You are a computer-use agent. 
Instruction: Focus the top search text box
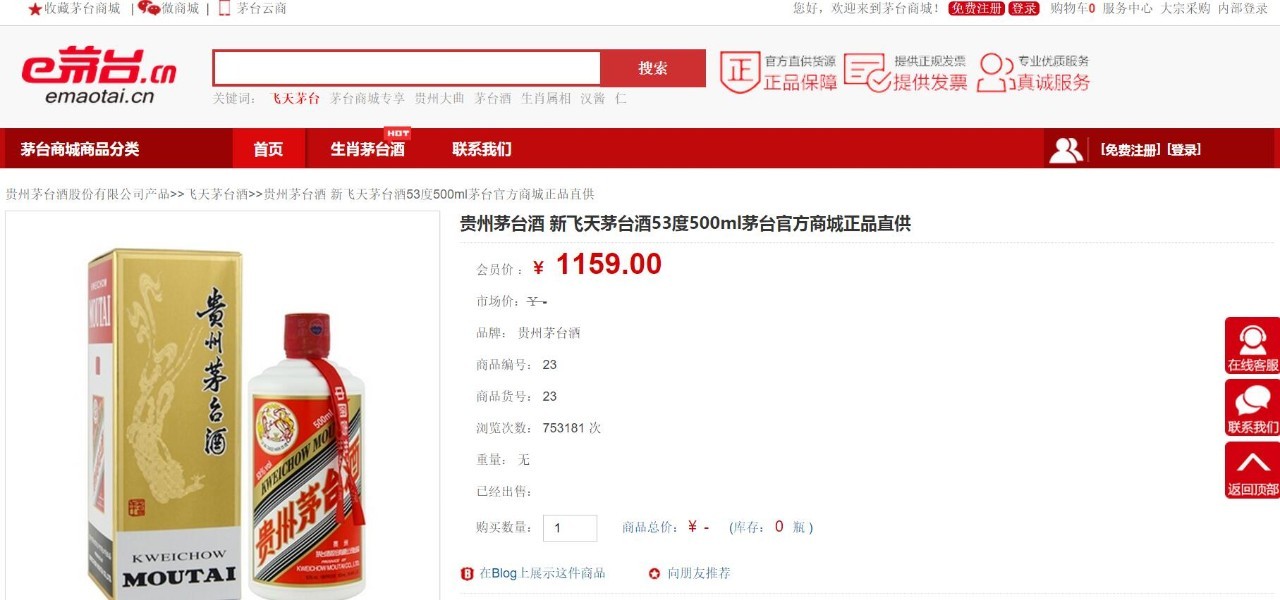[407, 68]
